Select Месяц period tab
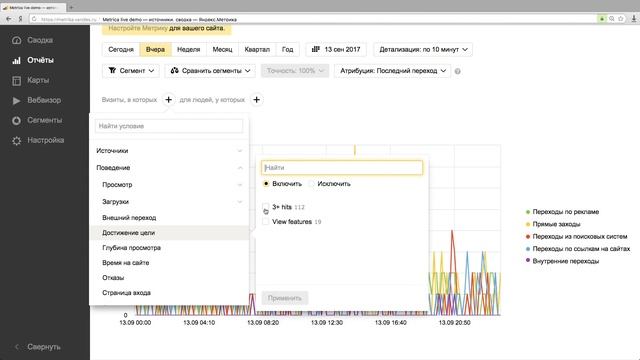The image size is (640, 360). [x=222, y=49]
